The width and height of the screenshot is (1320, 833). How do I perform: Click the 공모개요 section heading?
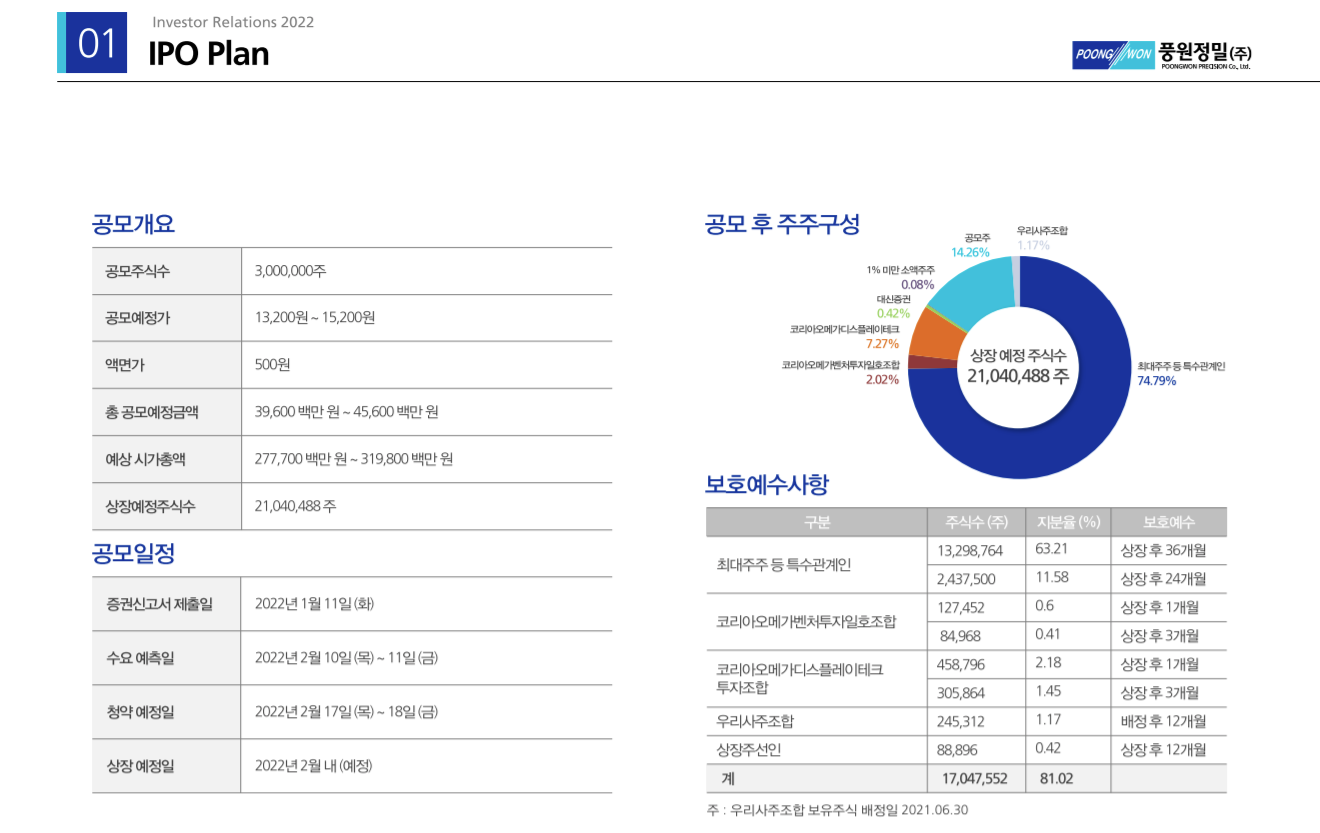click(133, 224)
